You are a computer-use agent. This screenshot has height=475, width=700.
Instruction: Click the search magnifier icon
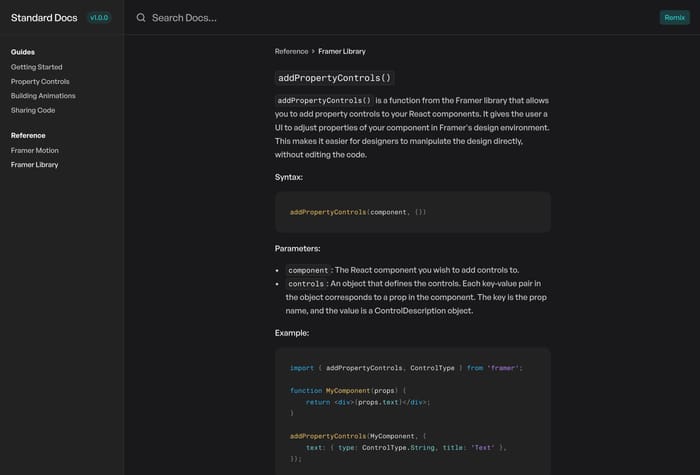pyautogui.click(x=141, y=18)
